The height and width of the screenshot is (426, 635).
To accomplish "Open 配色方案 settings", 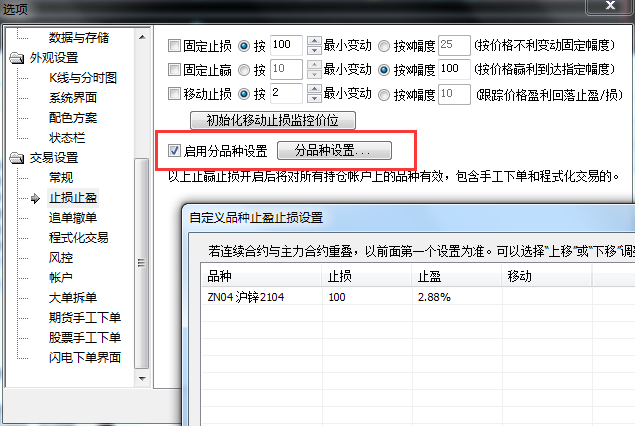I will tap(73, 118).
